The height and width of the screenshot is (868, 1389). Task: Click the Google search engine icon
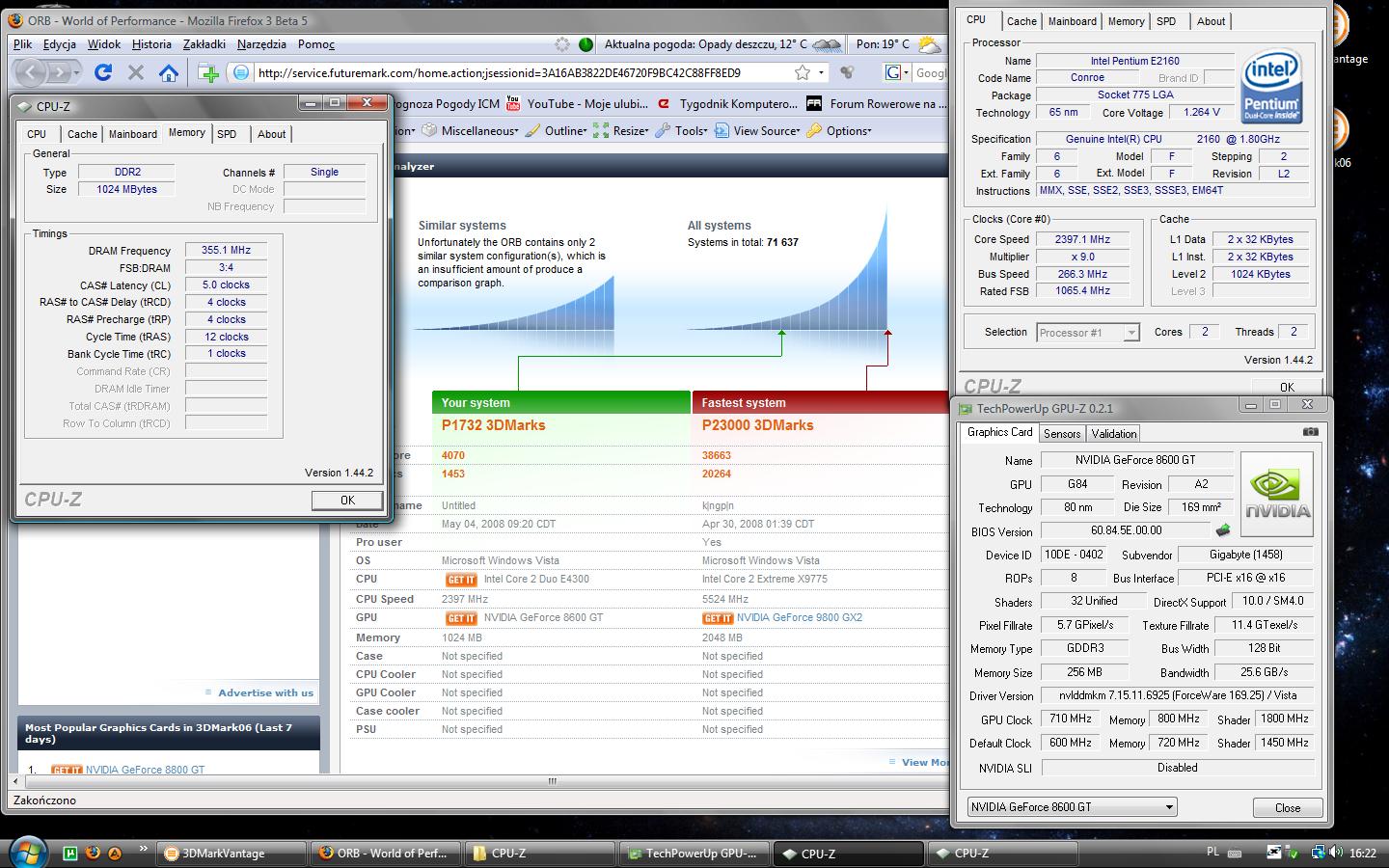click(893, 72)
